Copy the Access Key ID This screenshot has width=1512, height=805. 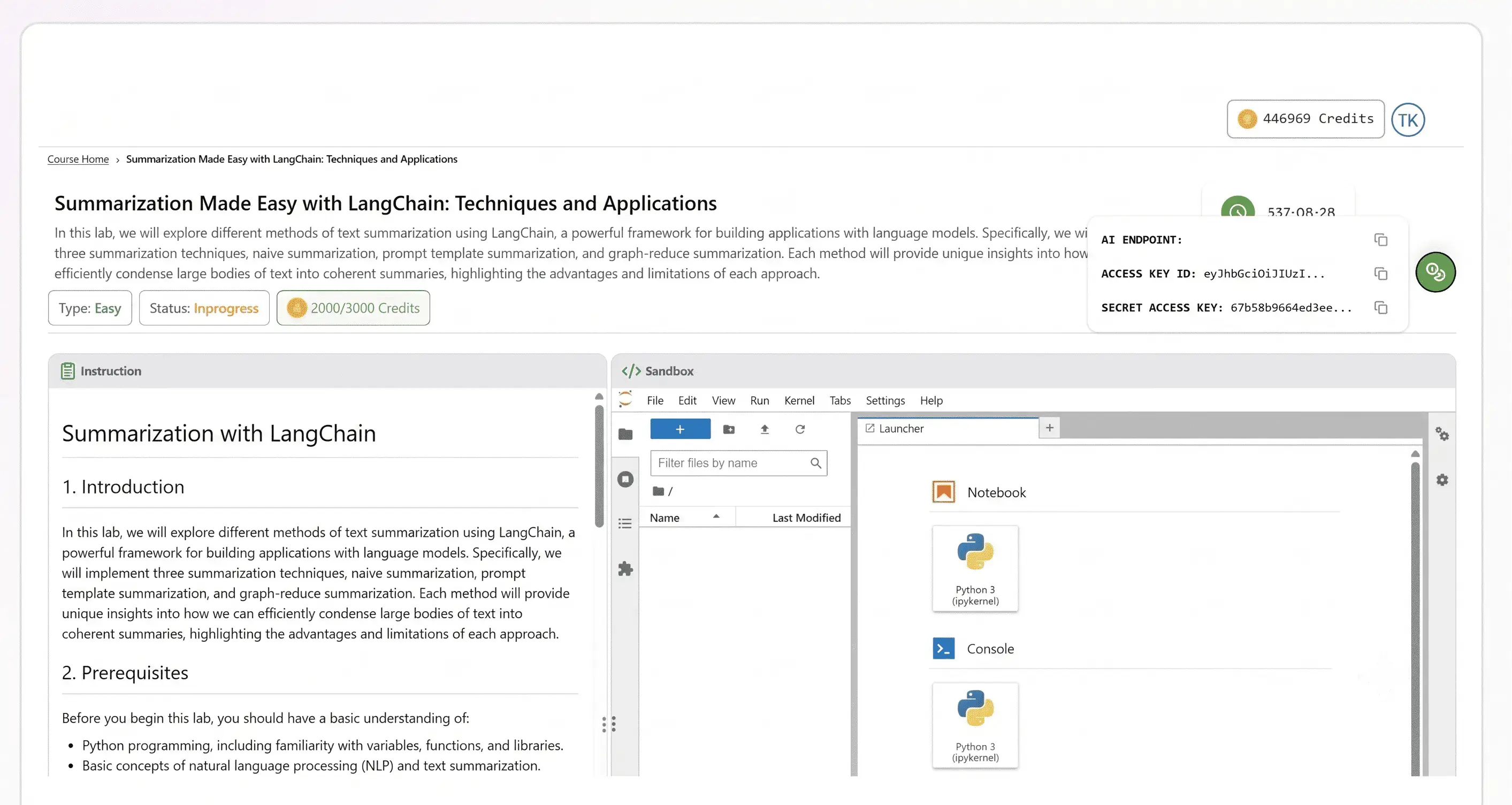point(1380,274)
